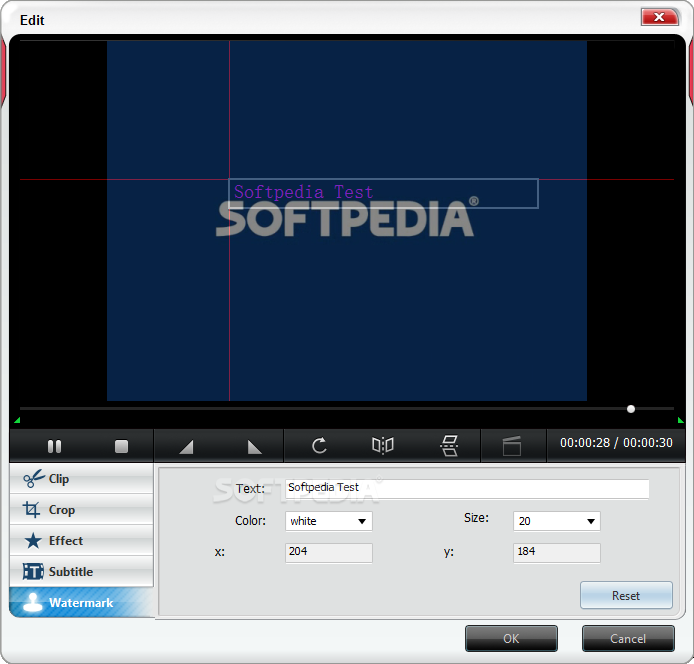The image size is (694, 664).
Task: Open the Color dropdown set to white
Action: (x=329, y=521)
